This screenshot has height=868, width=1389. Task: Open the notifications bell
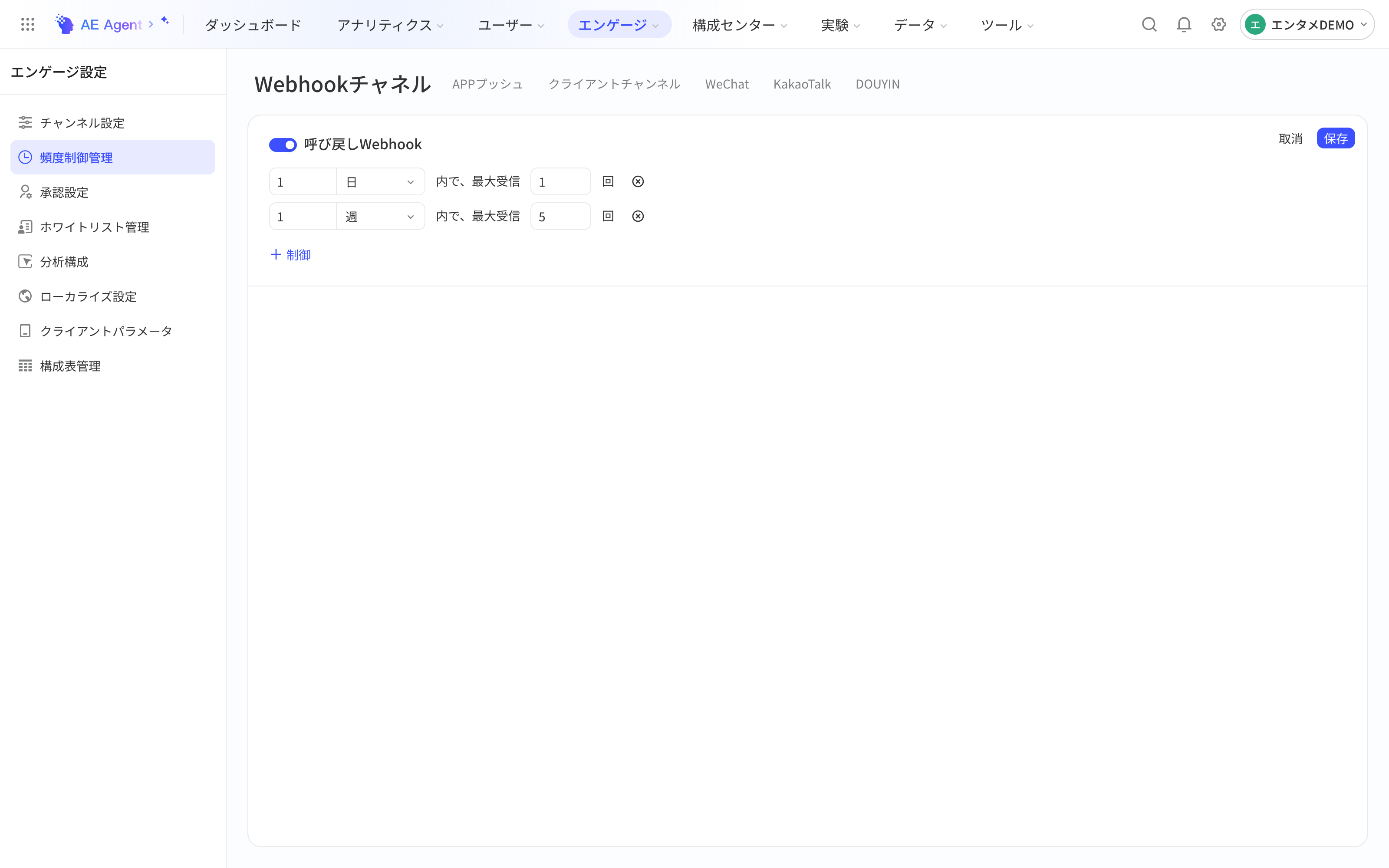coord(1184,24)
